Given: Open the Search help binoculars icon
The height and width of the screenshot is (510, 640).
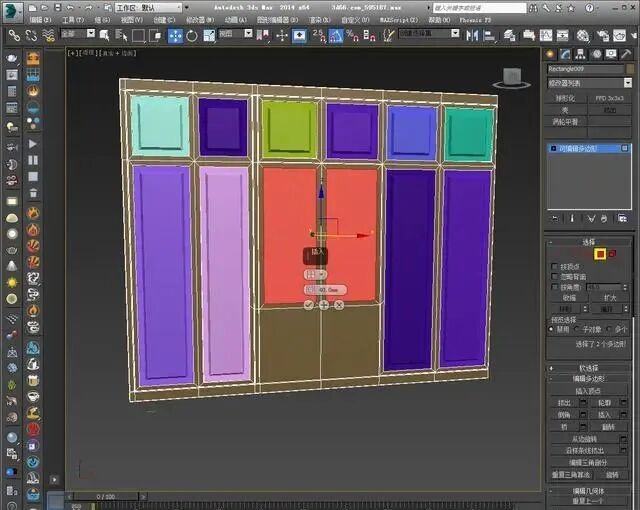Looking at the screenshot, I should coord(533,8).
